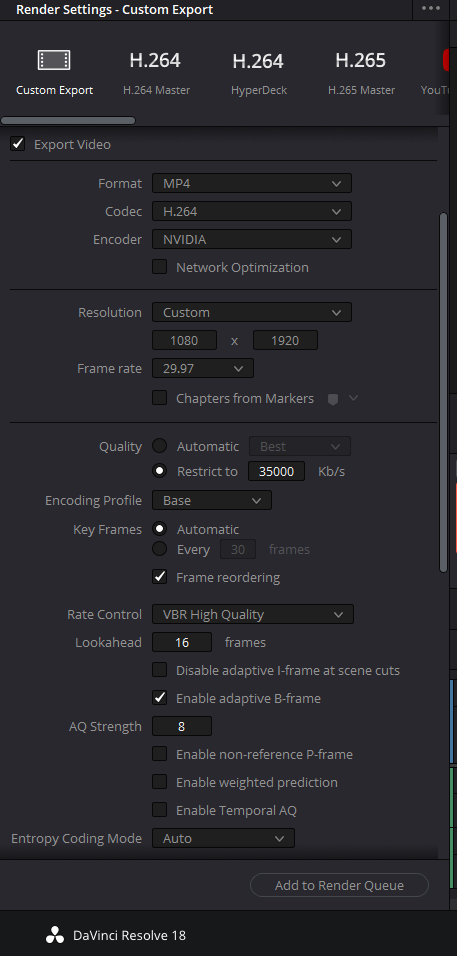Image resolution: width=457 pixels, height=956 pixels.
Task: Open the three-dot options menu
Action: tap(431, 9)
